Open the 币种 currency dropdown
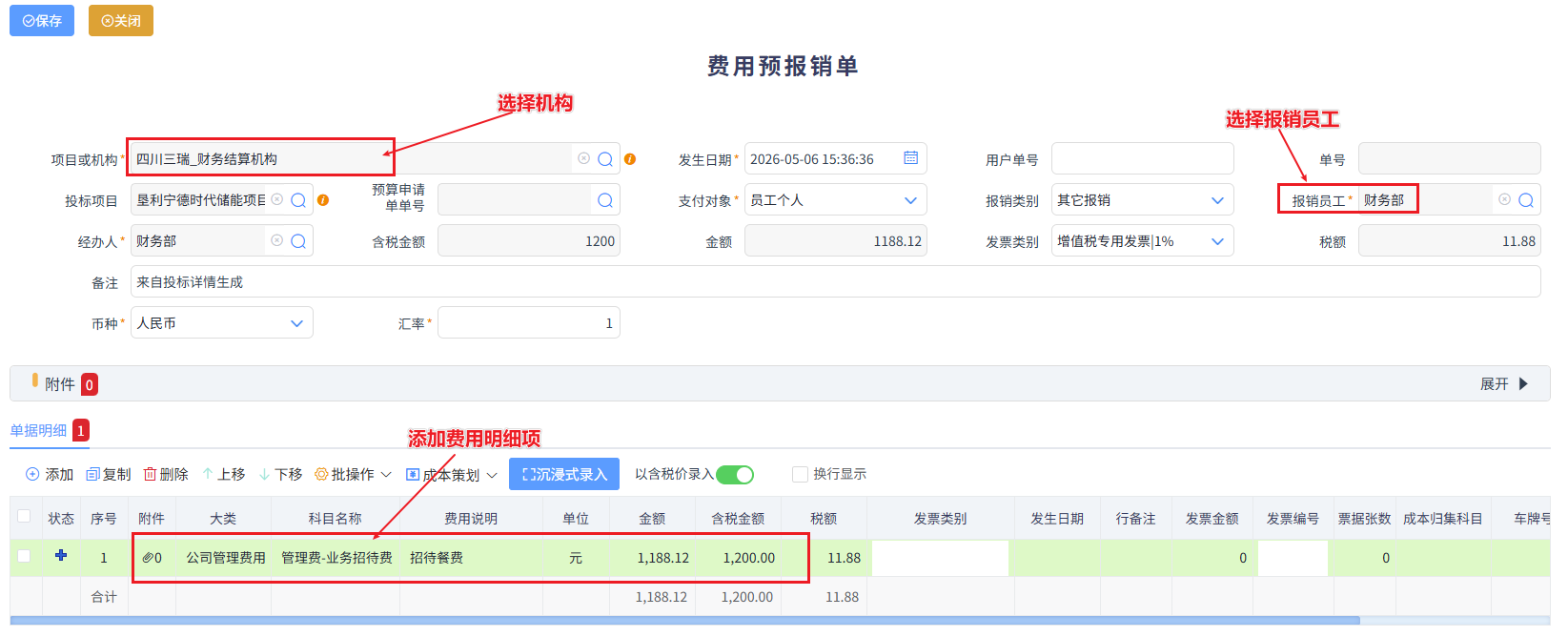1568x637 pixels. [x=221, y=323]
